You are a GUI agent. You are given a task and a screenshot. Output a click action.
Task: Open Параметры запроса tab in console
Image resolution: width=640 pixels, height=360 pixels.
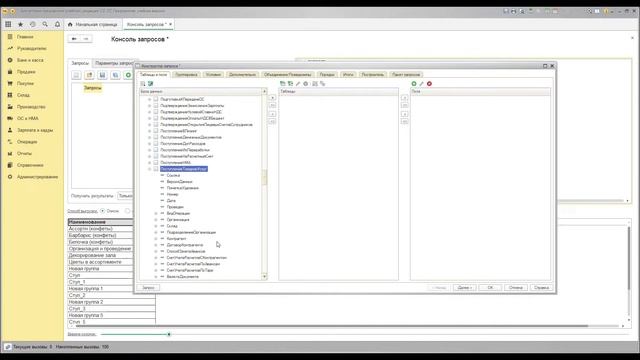click(114, 63)
